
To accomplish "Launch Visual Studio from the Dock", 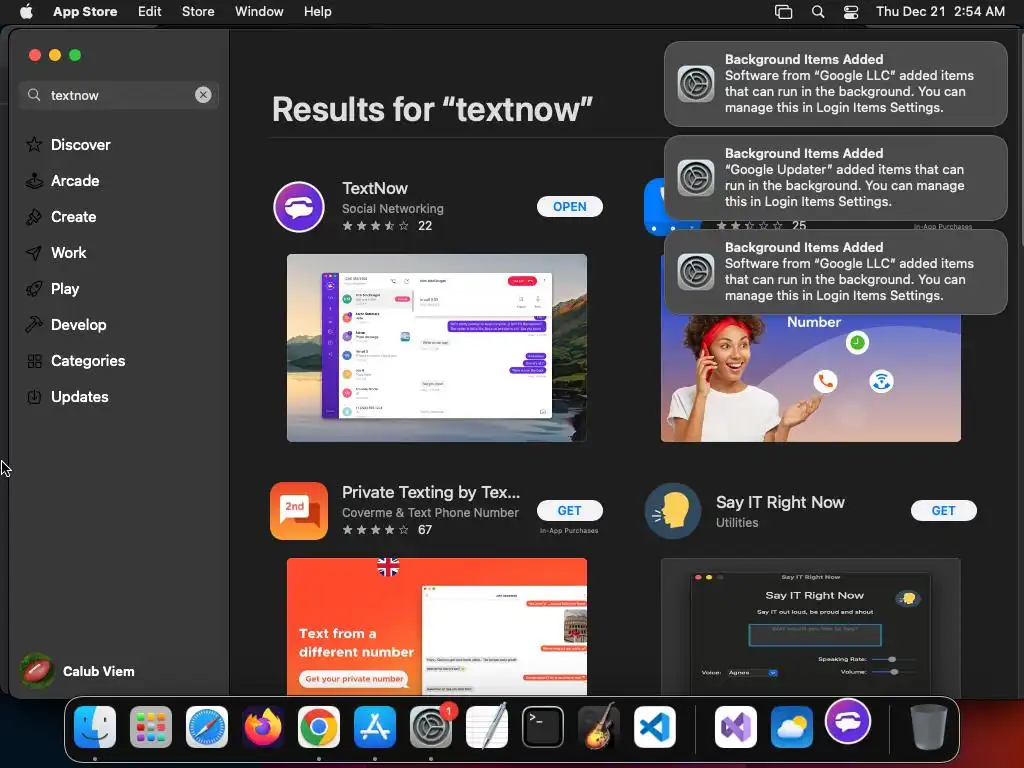I will coord(736,727).
